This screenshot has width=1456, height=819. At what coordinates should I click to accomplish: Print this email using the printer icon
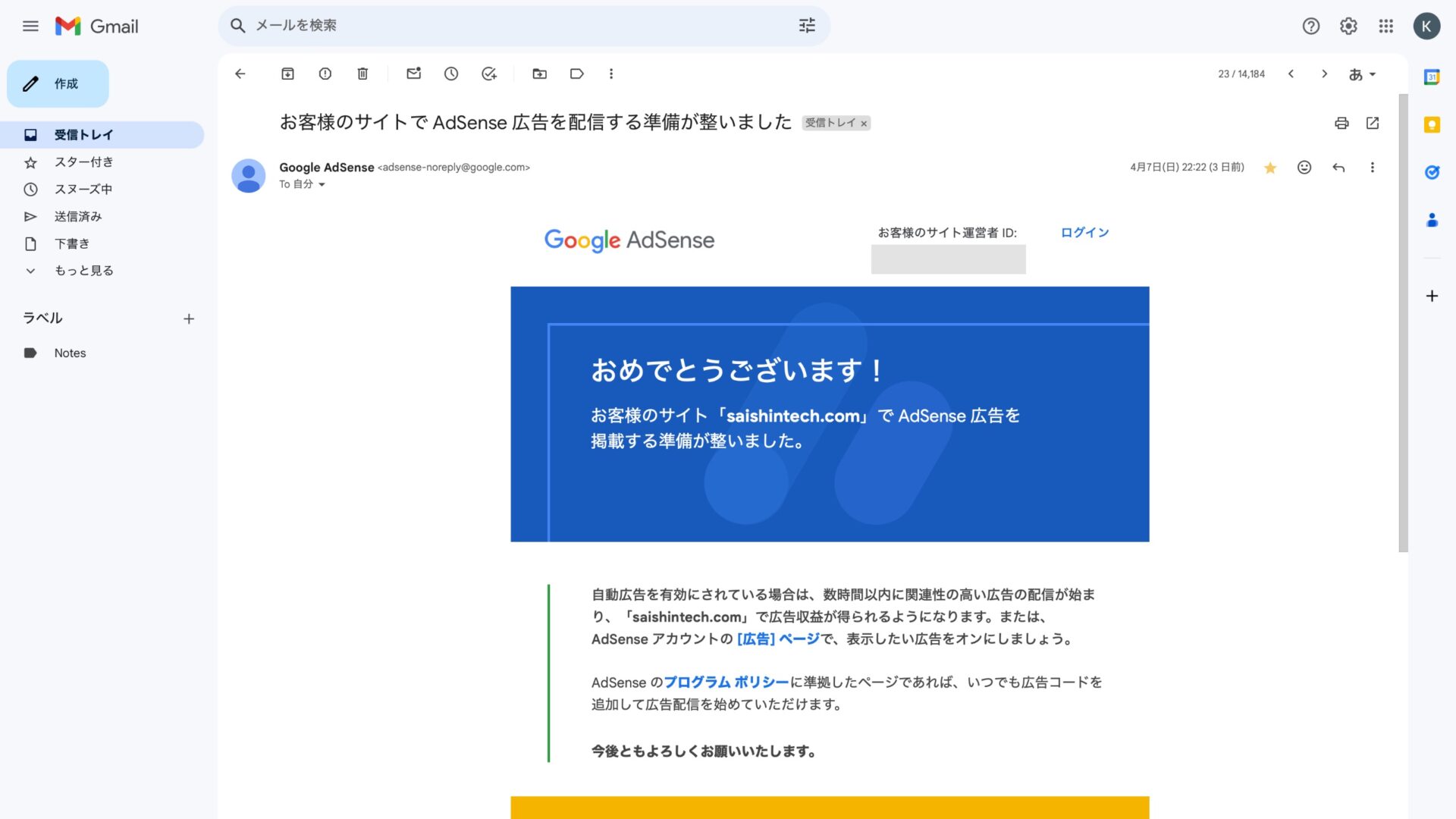coord(1341,123)
